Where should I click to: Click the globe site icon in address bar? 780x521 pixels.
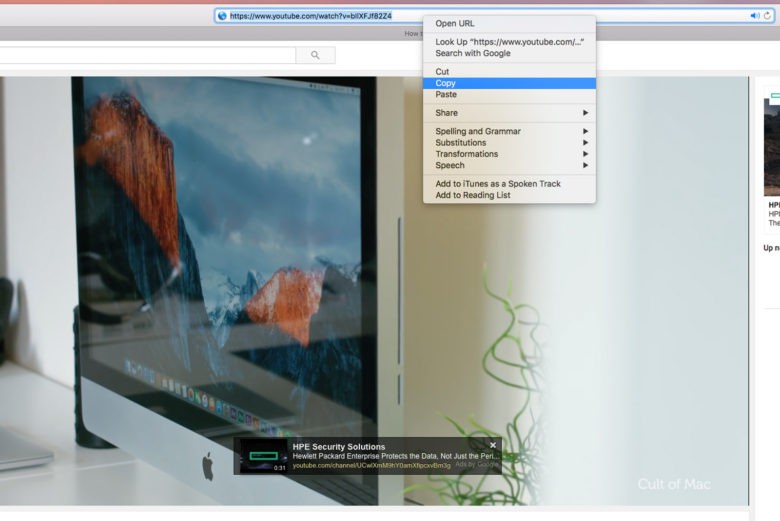[222, 16]
